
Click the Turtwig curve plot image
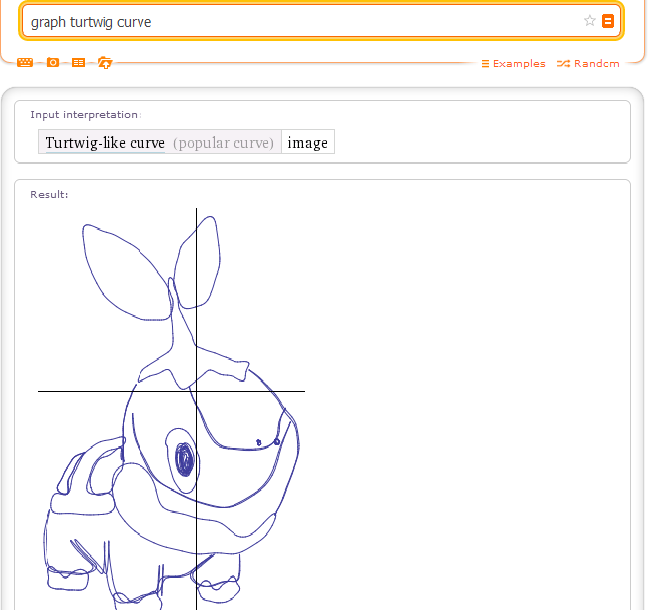click(x=172, y=408)
